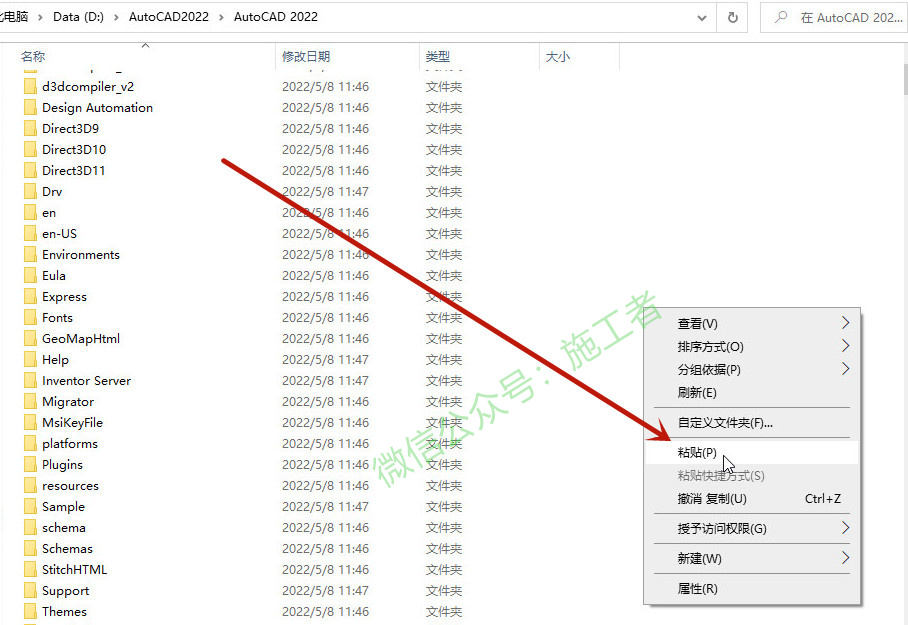Open 属性(R) from context menu
This screenshot has height=625, width=908.
click(x=752, y=589)
